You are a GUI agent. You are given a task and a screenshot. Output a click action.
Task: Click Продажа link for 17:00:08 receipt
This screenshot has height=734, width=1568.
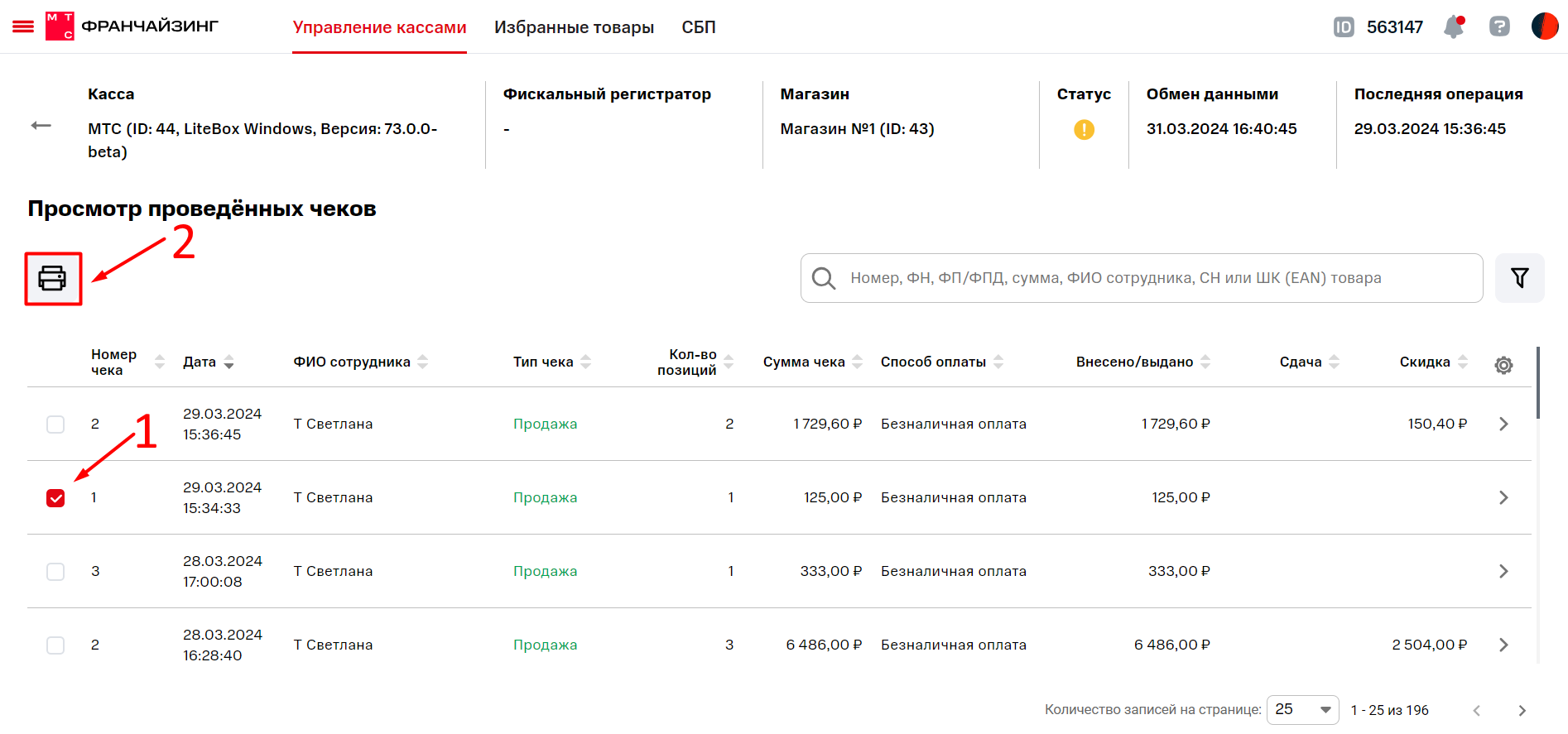545,571
